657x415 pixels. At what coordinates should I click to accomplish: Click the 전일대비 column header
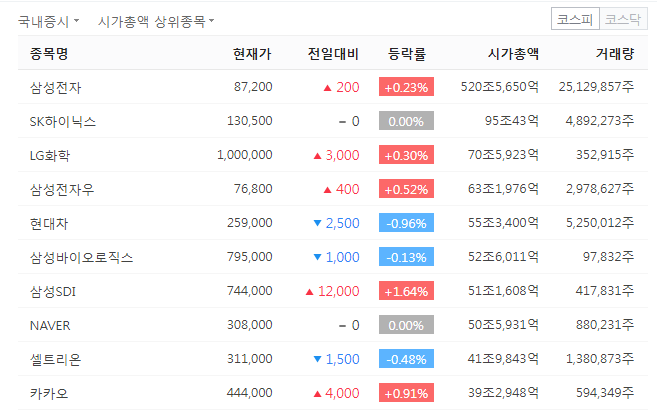tap(333, 54)
